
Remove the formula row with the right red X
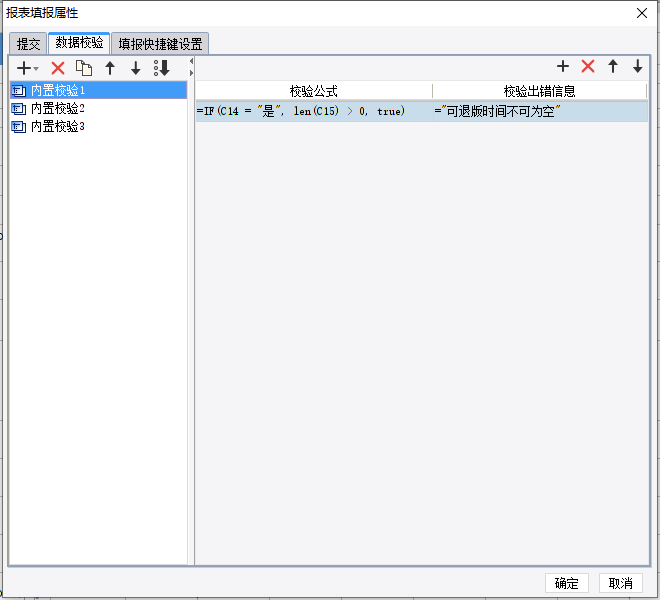(x=588, y=66)
